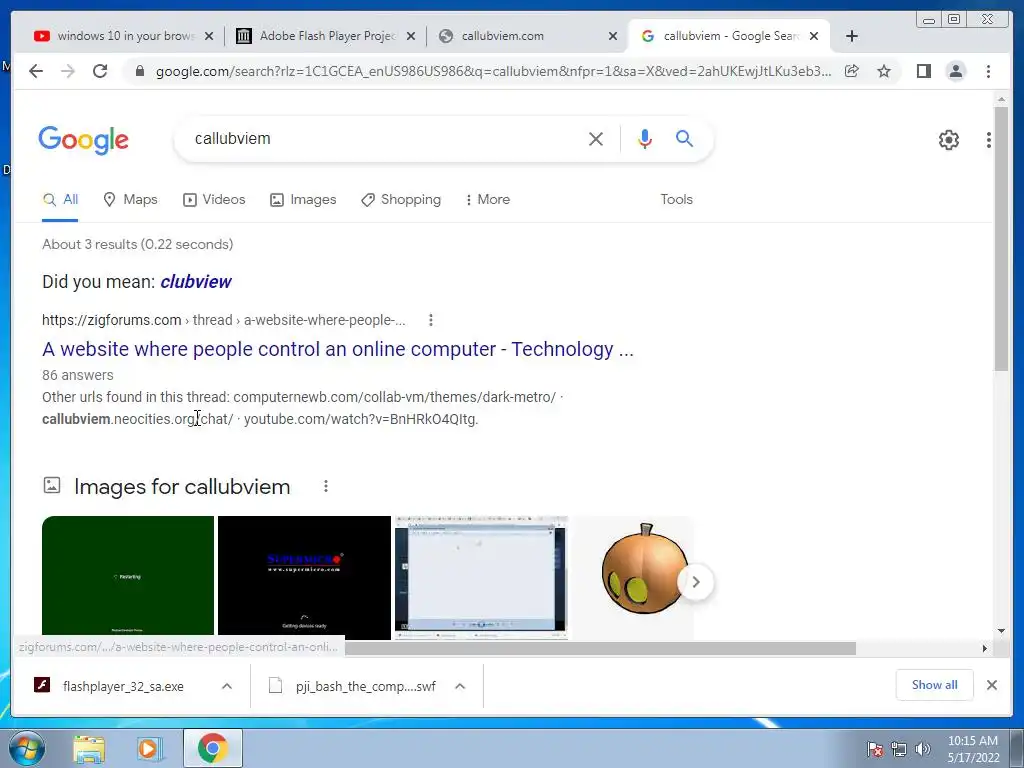Viewport: 1024px width, 768px height.
Task: Open Windows Start menu
Action: click(x=27, y=748)
